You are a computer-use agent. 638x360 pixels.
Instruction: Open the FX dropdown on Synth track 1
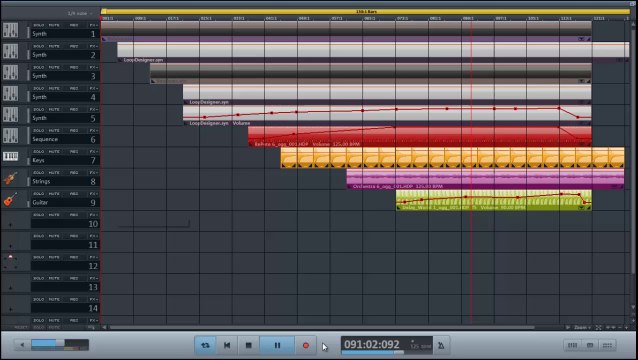tap(94, 25)
